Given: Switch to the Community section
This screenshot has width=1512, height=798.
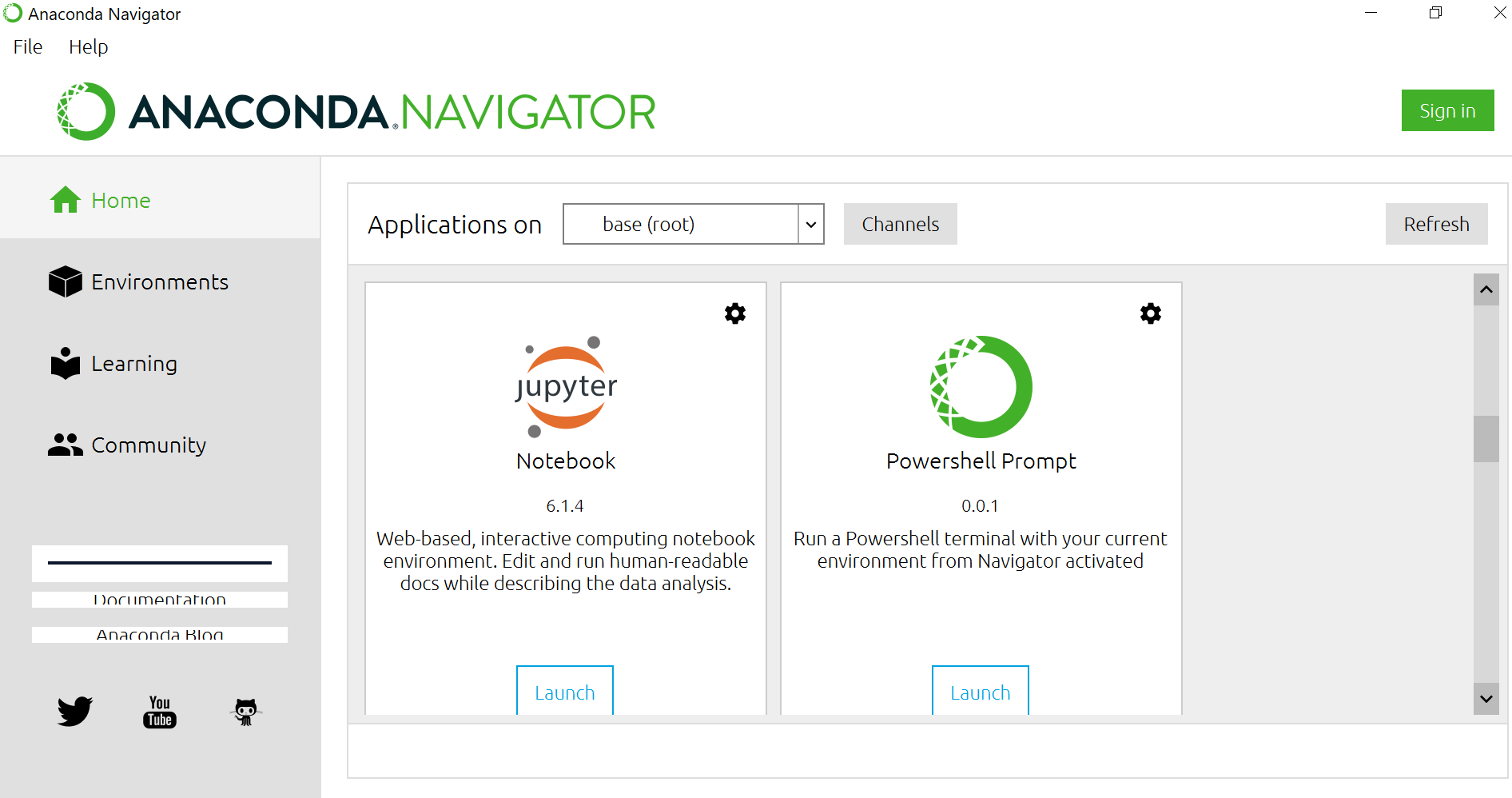Looking at the screenshot, I should 160,445.
